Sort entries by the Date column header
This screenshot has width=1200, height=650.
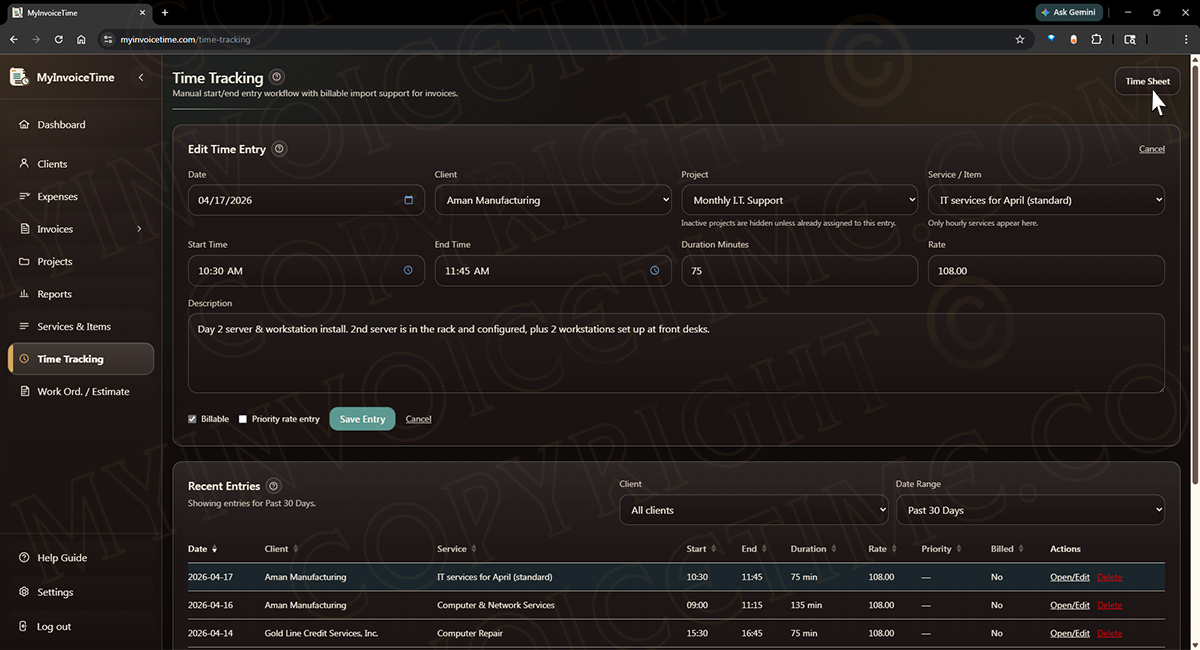[x=202, y=549]
